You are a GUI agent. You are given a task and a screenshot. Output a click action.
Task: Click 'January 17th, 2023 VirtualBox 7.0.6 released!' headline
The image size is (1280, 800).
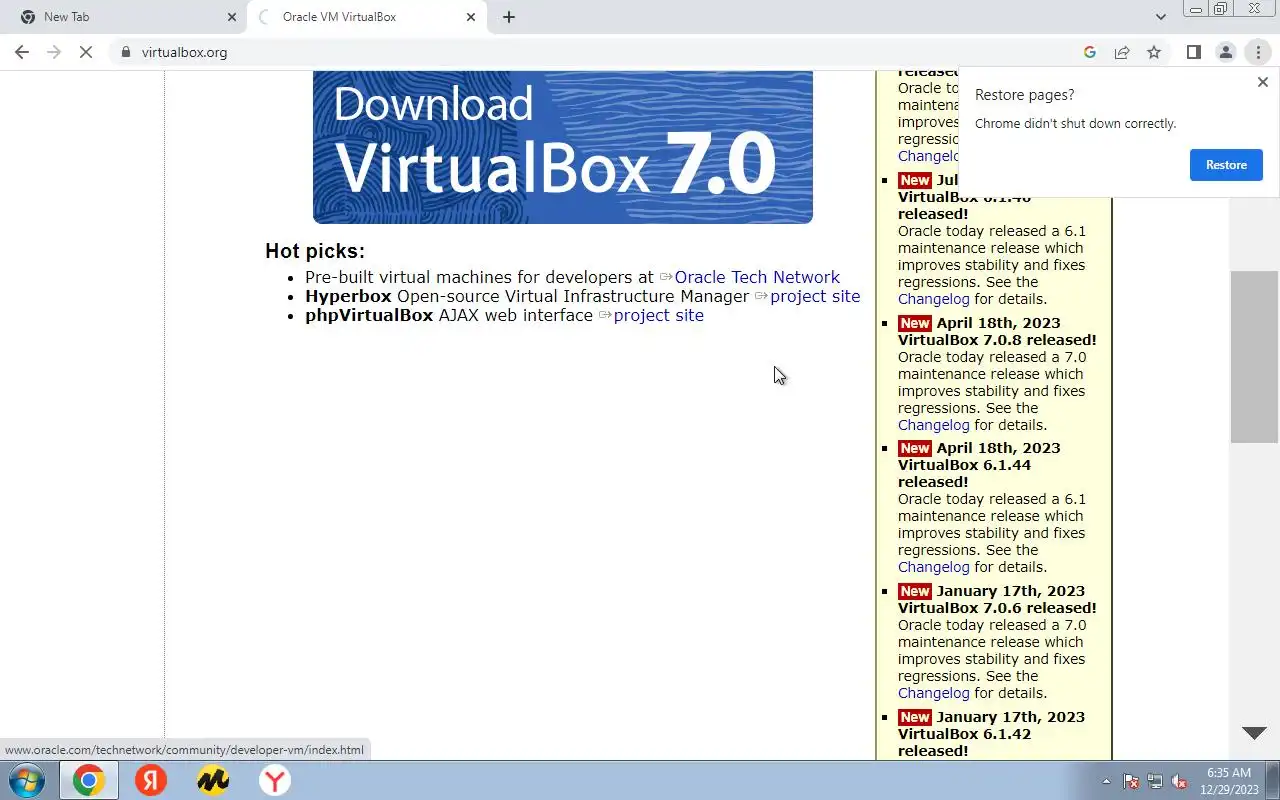click(997, 599)
